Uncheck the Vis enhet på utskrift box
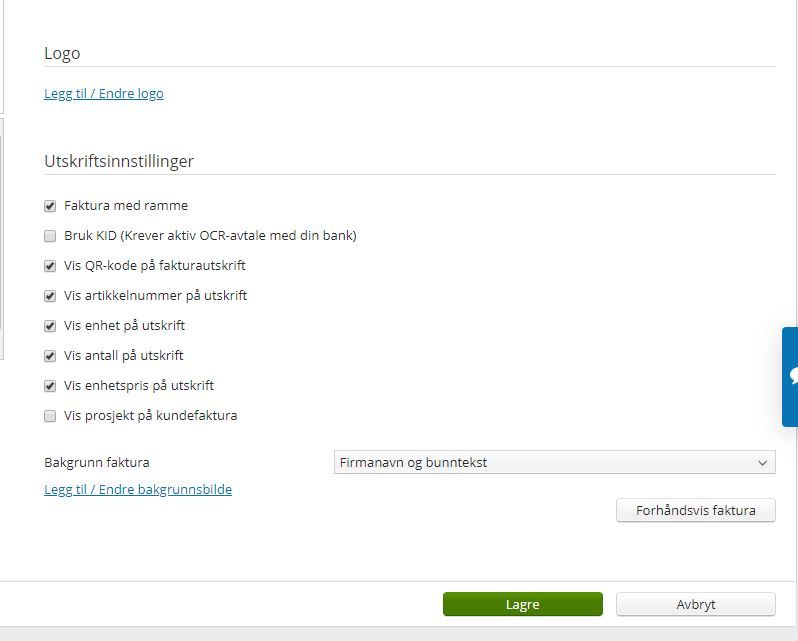 tap(50, 326)
